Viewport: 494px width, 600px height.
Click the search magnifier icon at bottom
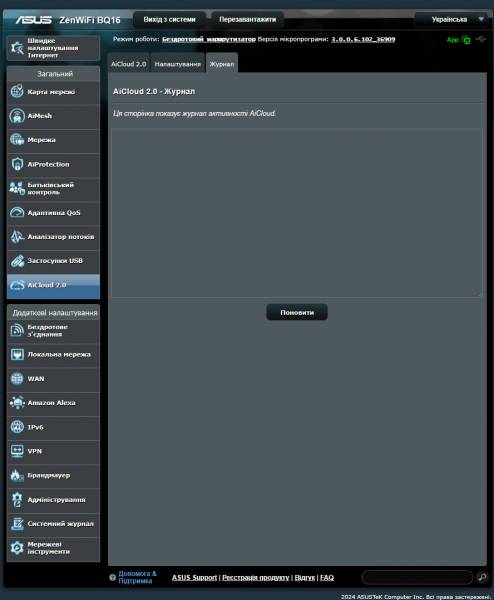(482, 577)
